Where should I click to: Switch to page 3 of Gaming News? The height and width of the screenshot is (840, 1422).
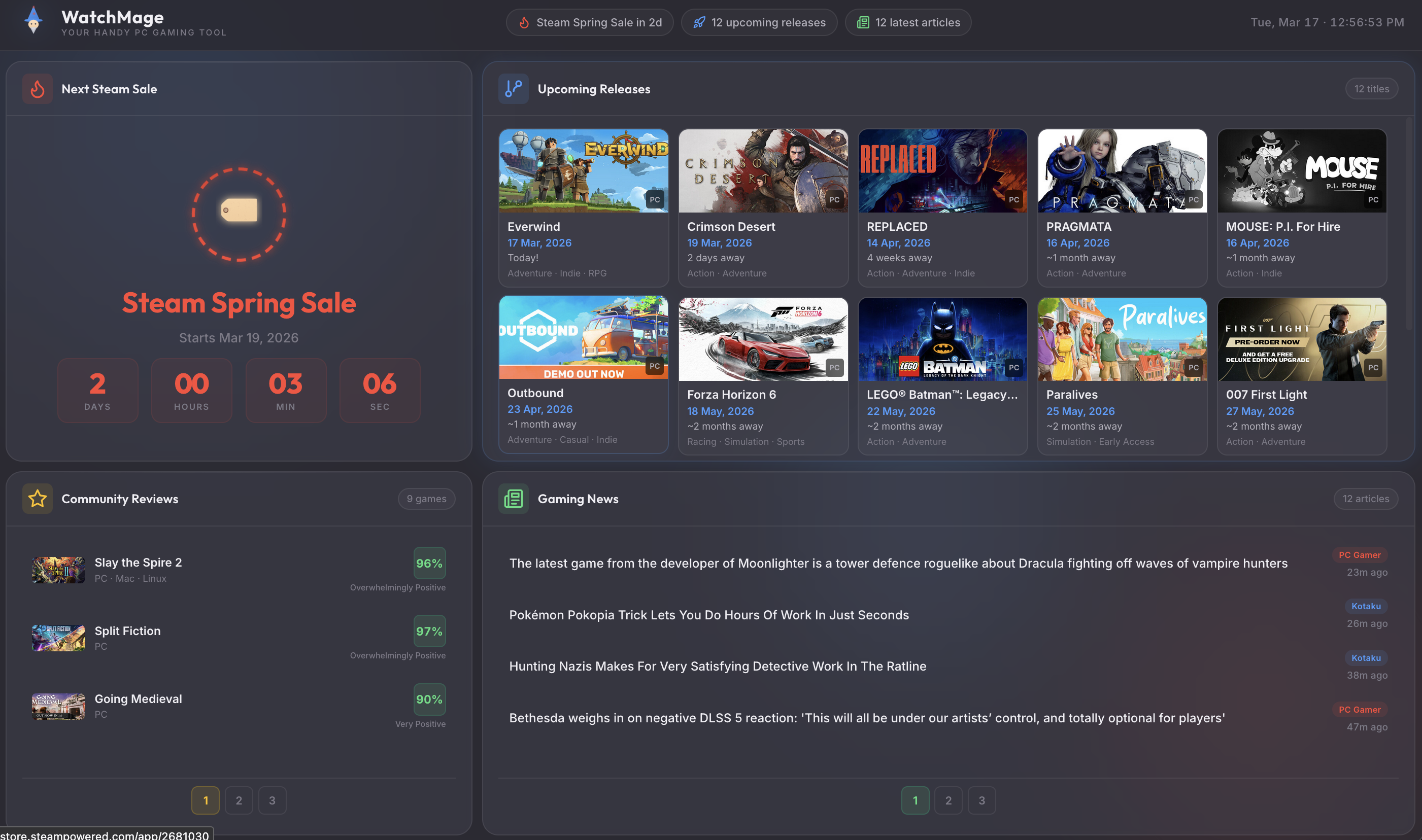coord(981,800)
